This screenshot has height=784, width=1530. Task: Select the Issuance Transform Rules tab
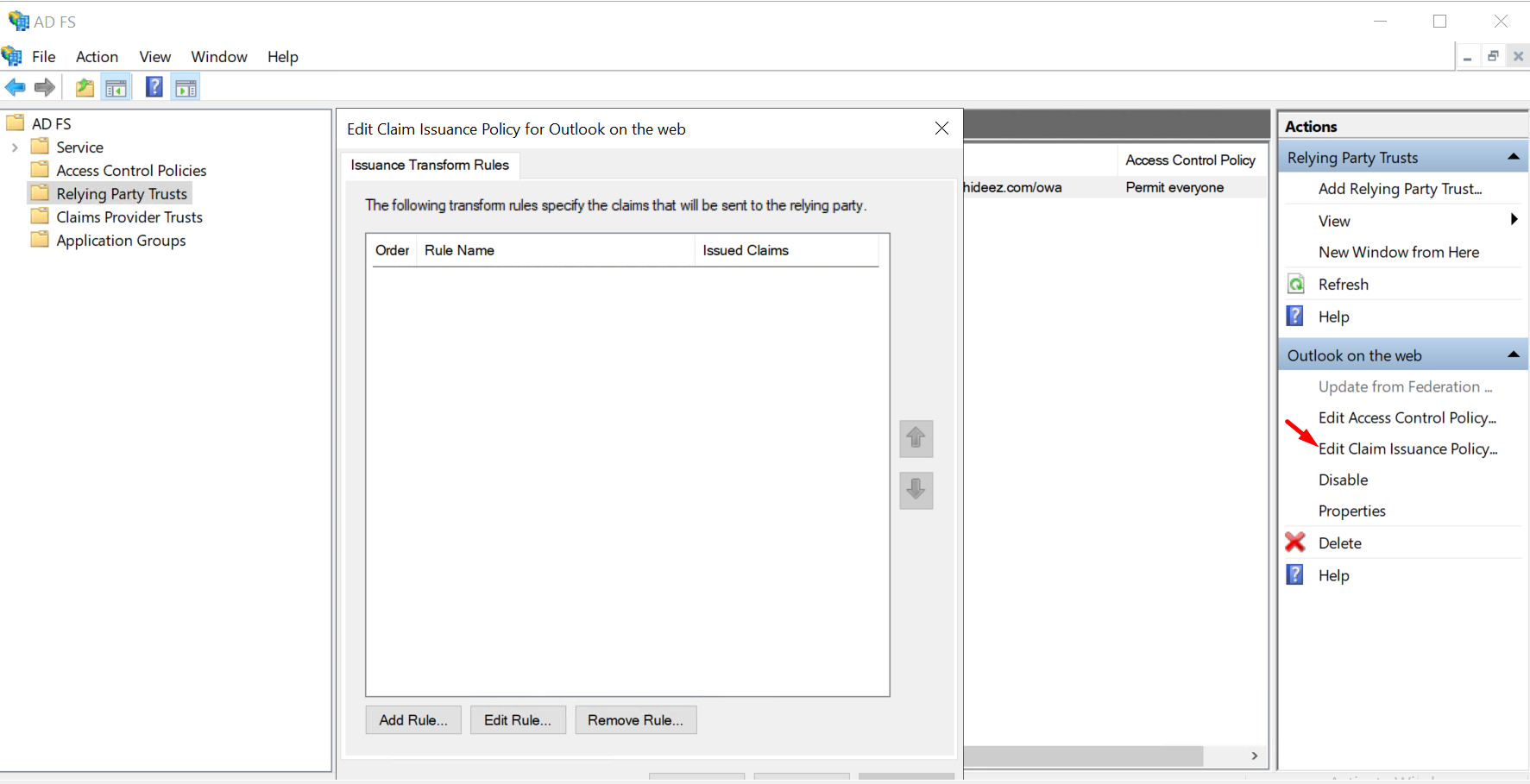click(430, 165)
